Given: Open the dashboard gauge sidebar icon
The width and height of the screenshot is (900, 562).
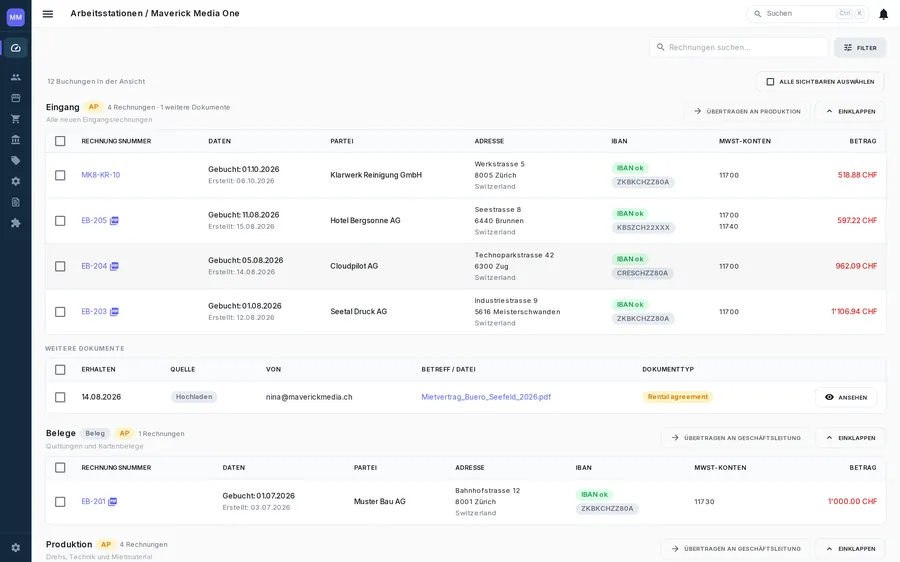Looking at the screenshot, I should click(x=15, y=48).
